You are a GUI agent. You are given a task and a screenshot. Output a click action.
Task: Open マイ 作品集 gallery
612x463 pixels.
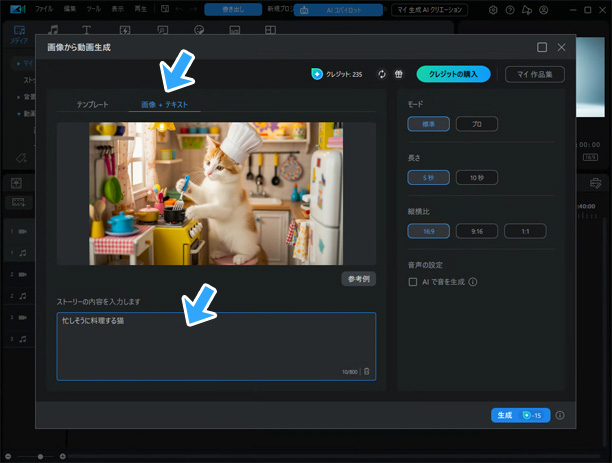coord(535,74)
